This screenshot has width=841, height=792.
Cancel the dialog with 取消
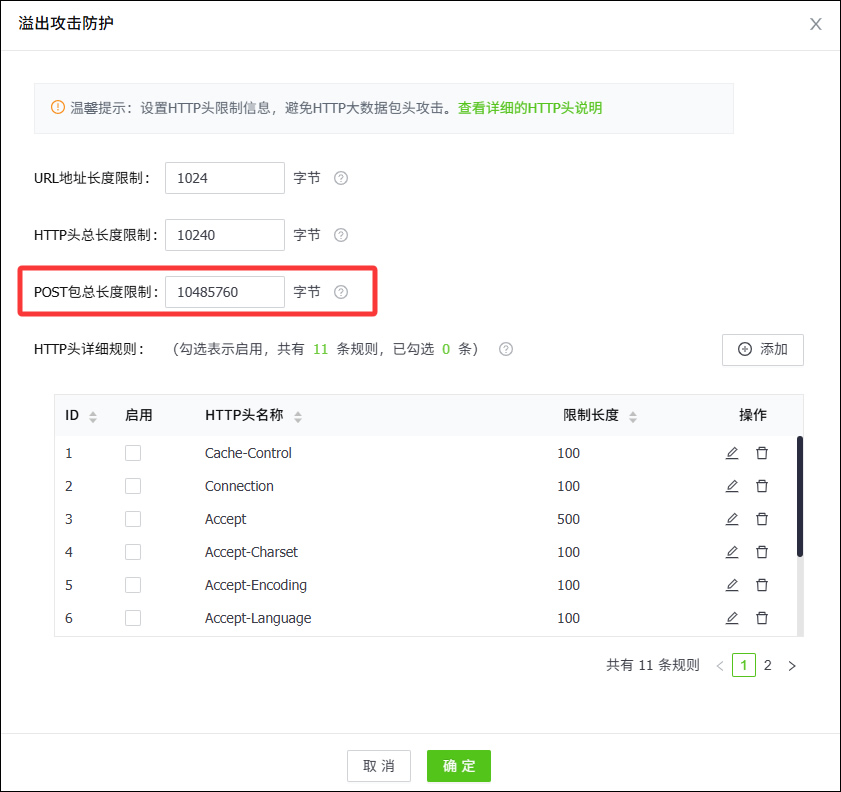click(x=379, y=766)
